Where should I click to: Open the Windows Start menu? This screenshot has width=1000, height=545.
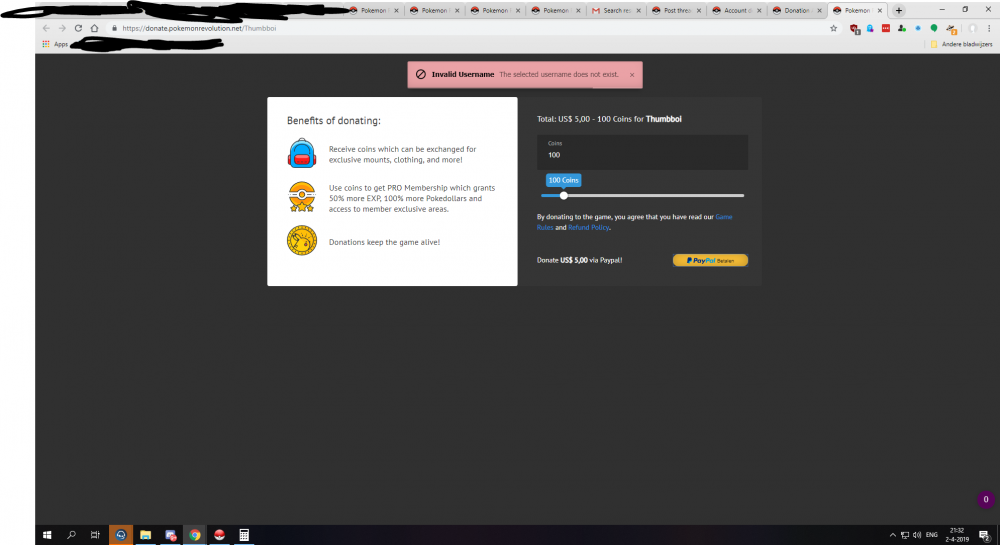(46, 535)
